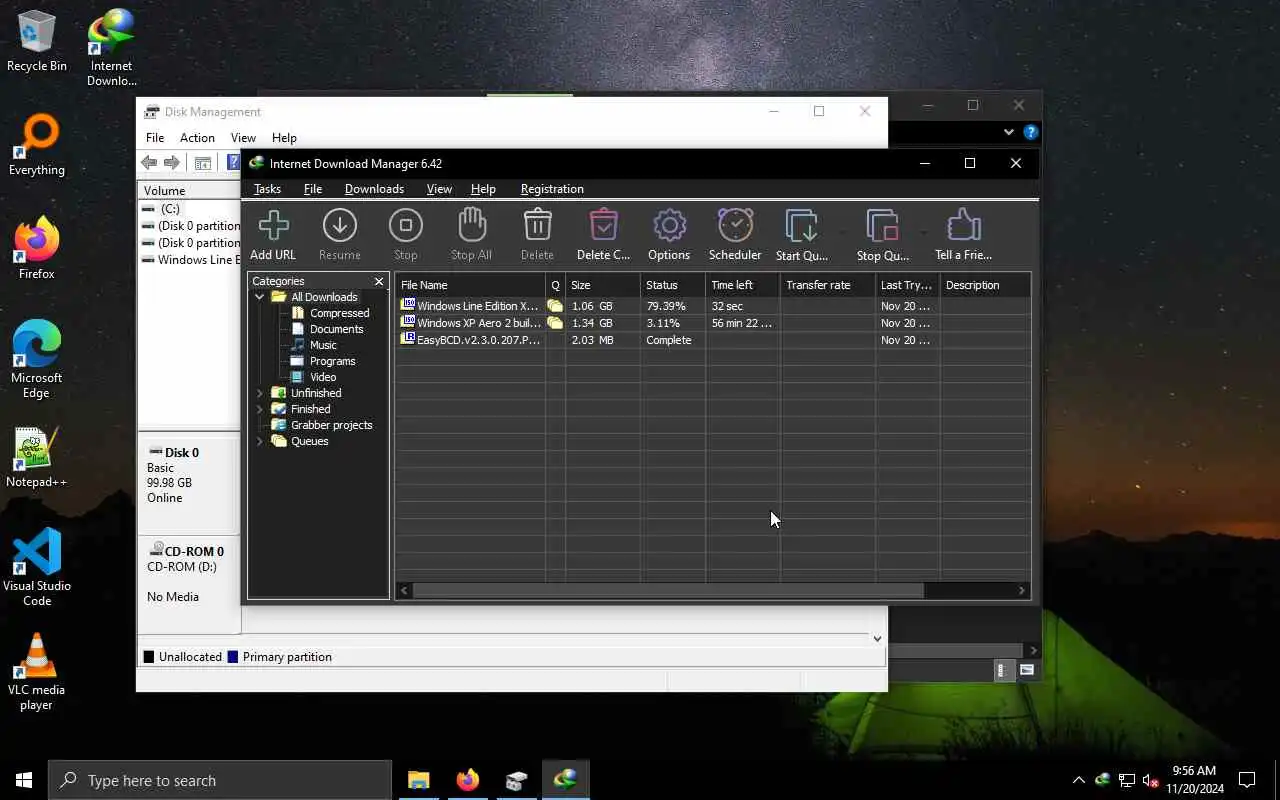
Task: Open the View menu in IDM
Action: pos(439,189)
